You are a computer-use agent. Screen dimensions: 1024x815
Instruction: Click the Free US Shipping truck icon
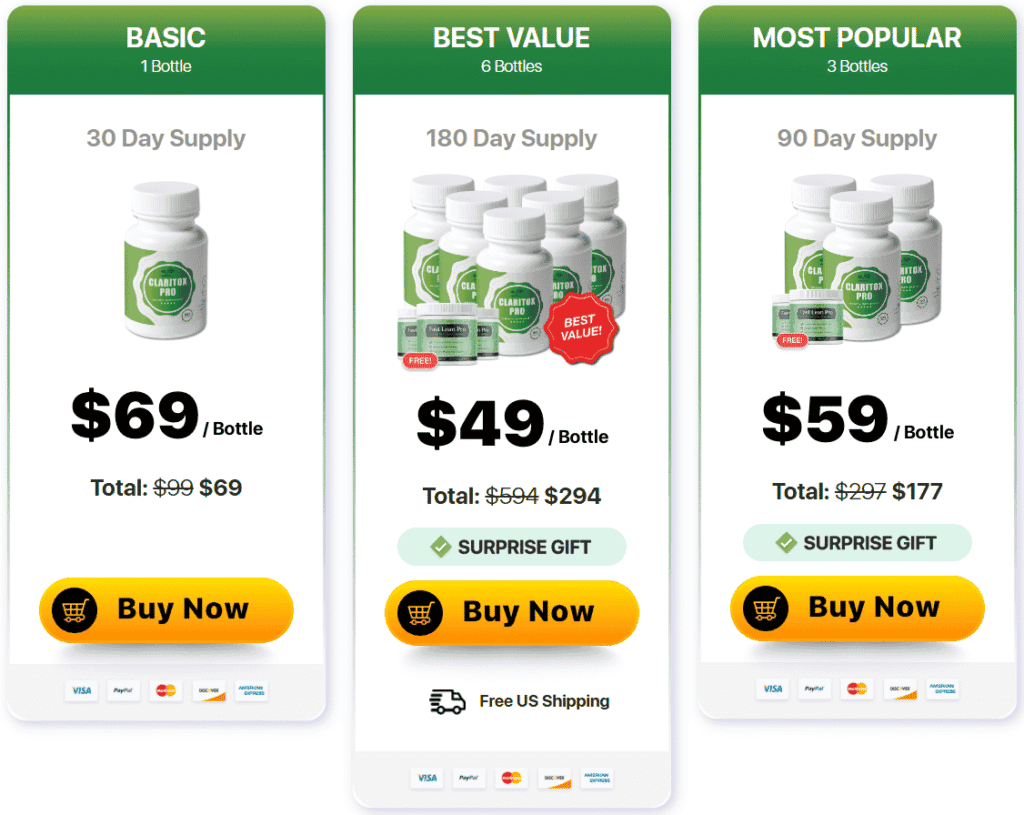click(448, 701)
